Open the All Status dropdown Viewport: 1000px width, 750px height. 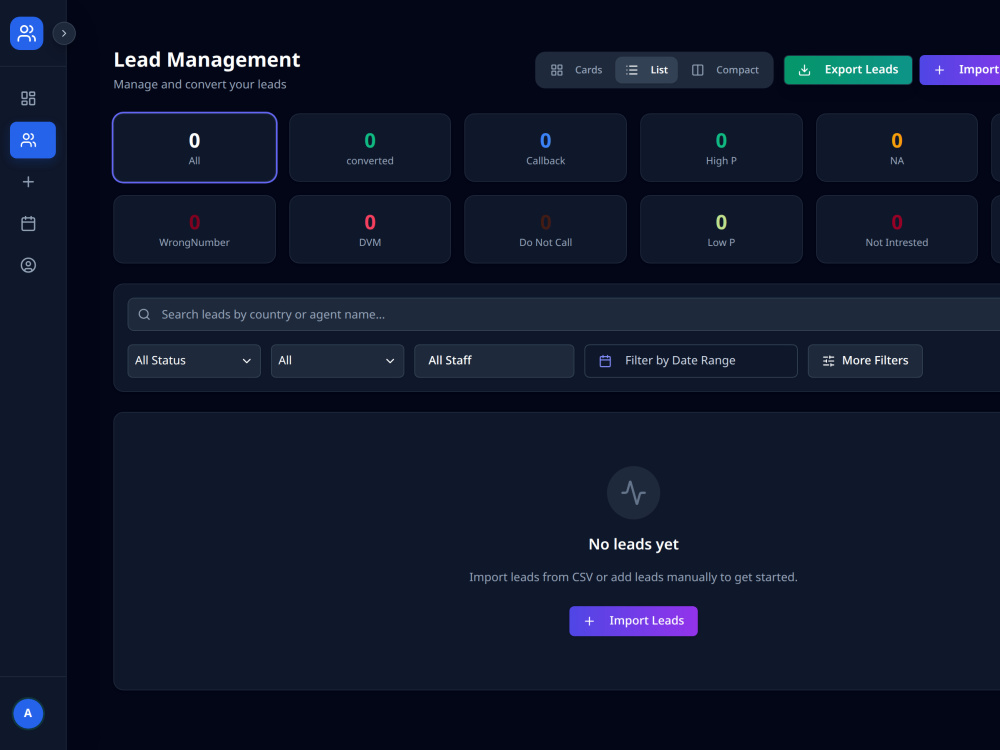pyautogui.click(x=194, y=361)
